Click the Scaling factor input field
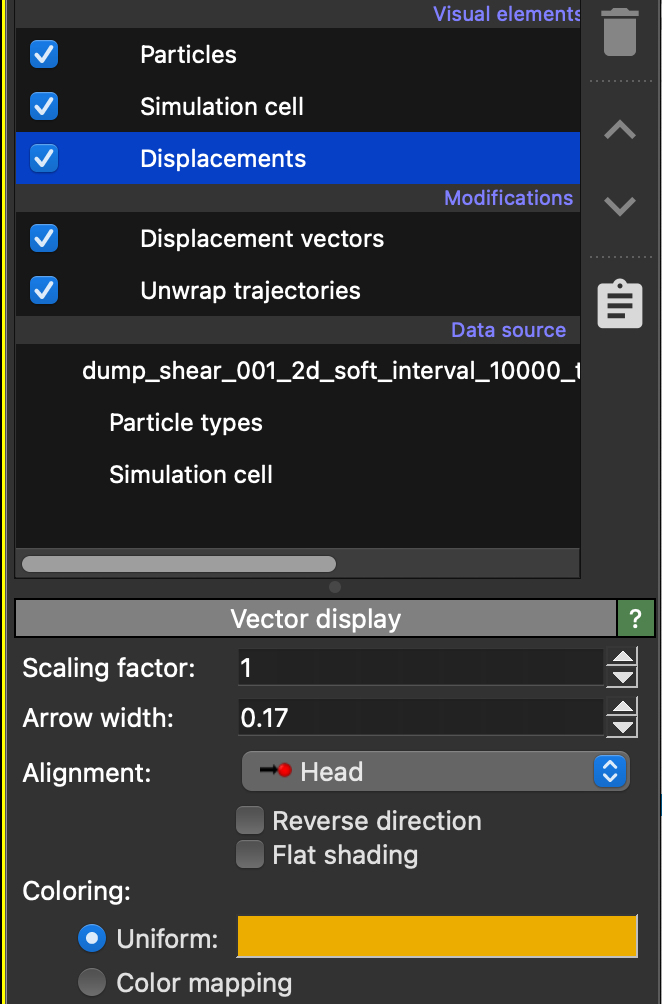 pyautogui.click(x=420, y=668)
